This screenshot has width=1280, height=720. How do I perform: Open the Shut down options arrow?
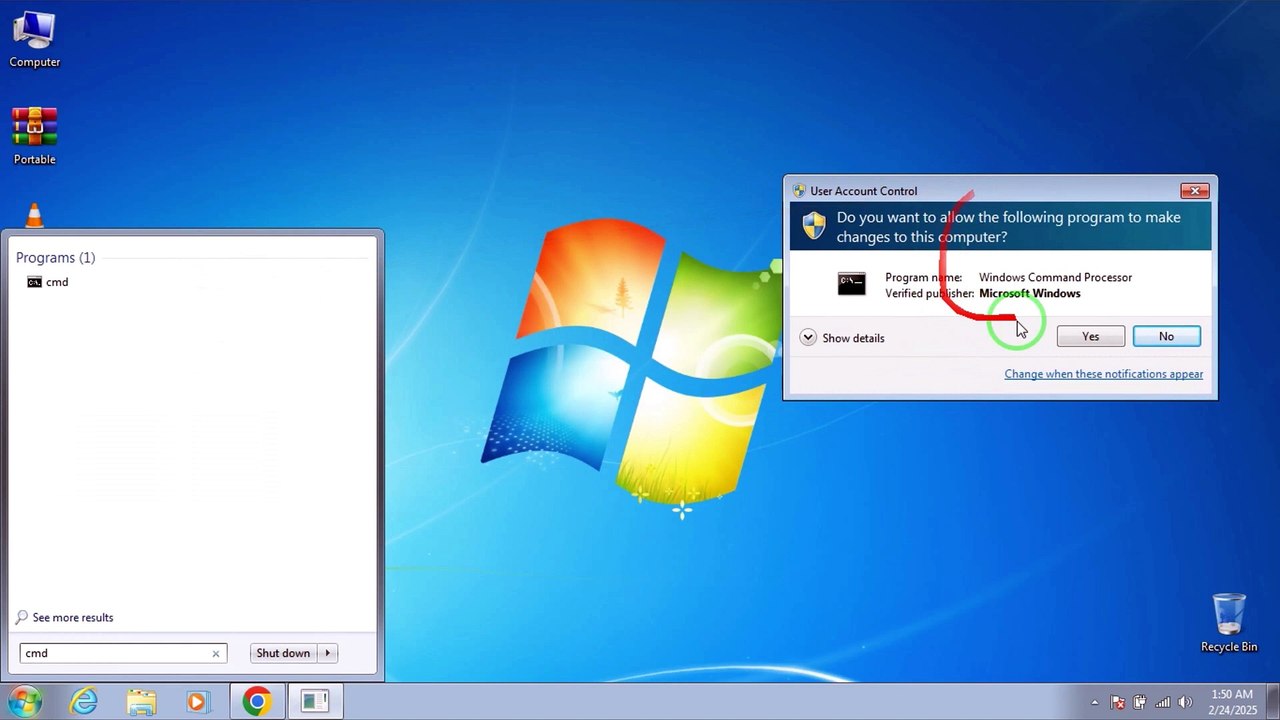[327, 653]
